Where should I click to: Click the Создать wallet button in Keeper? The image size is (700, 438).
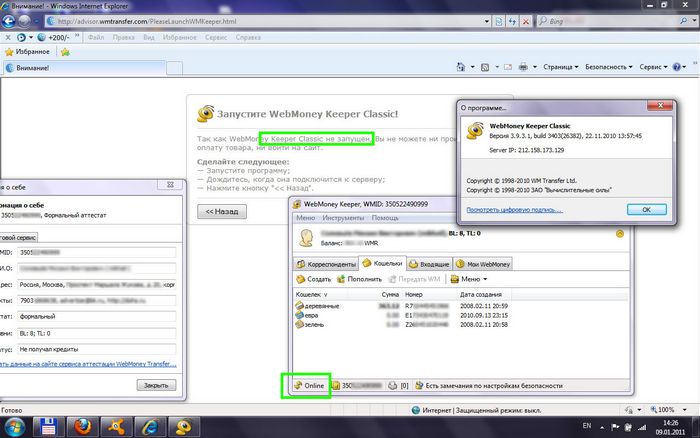313,279
